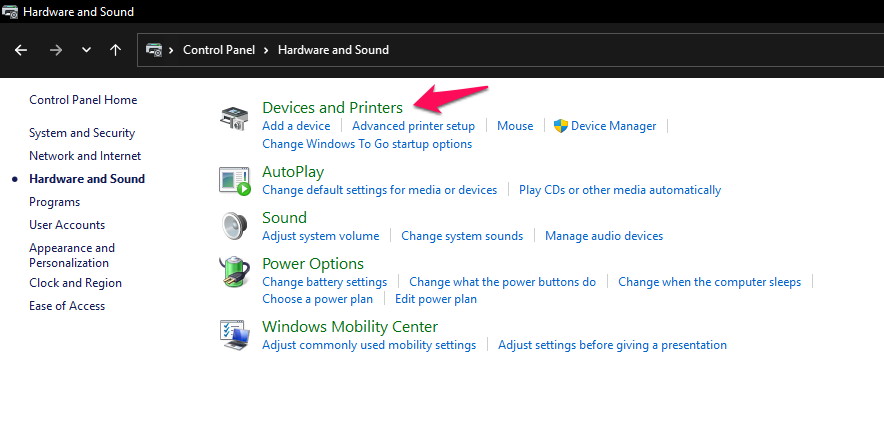This screenshot has width=884, height=432.
Task: Click the Devices and Printers category icon
Action: click(x=233, y=118)
